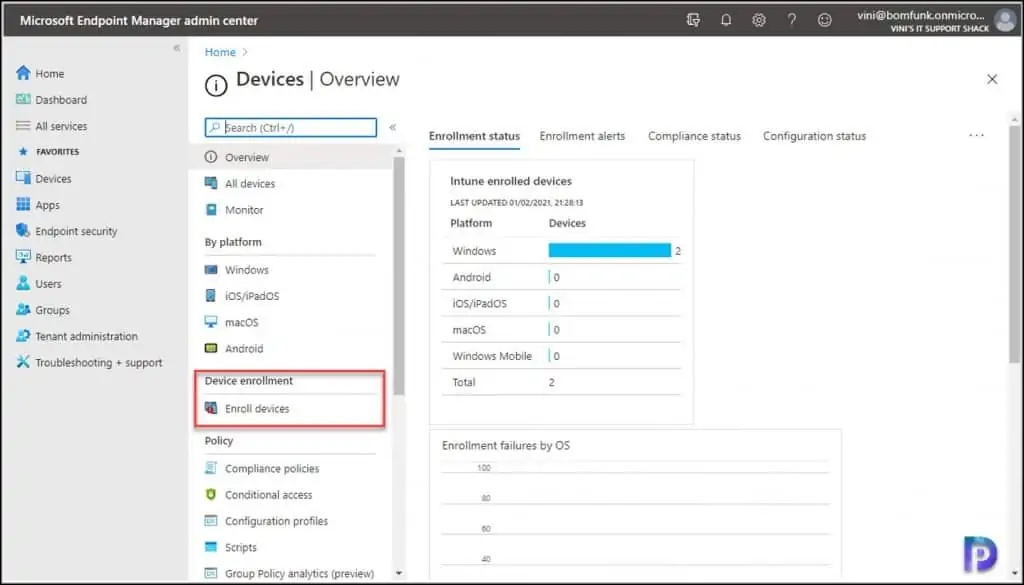The width and height of the screenshot is (1024, 585).
Task: Click the macOS platform icon
Action: coord(211,322)
